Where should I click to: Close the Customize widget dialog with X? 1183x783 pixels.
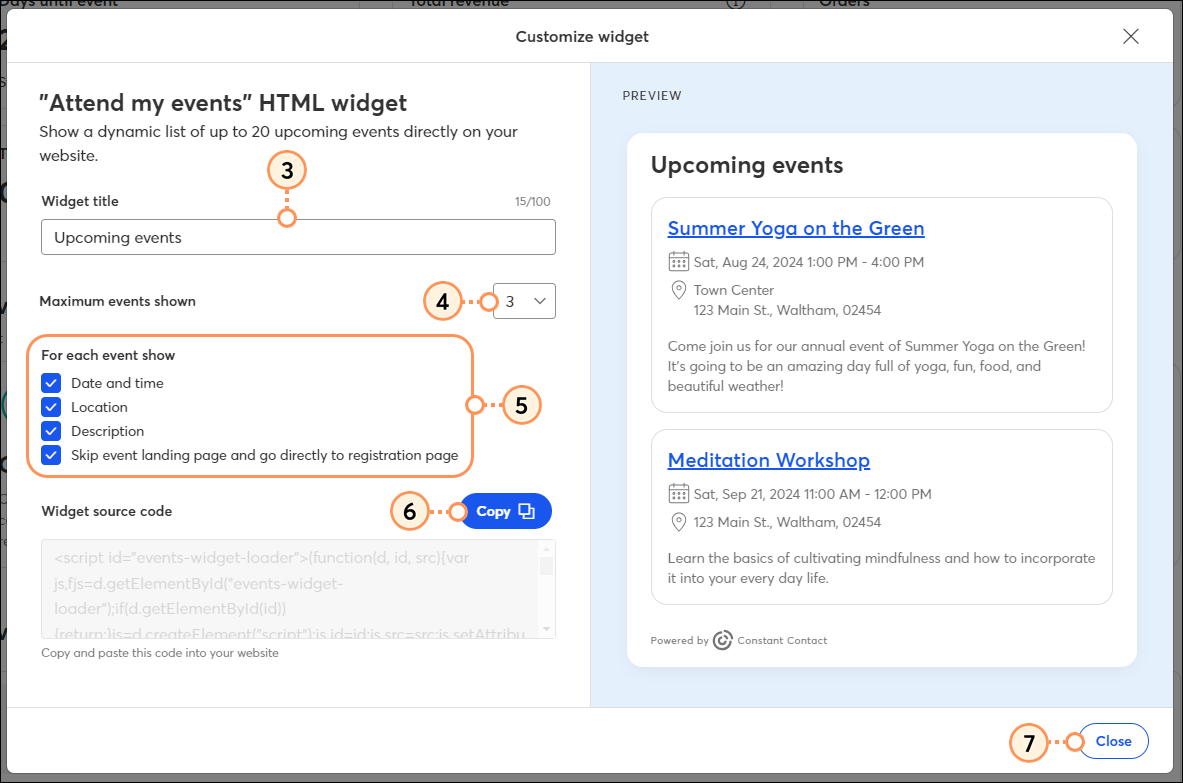(1130, 36)
